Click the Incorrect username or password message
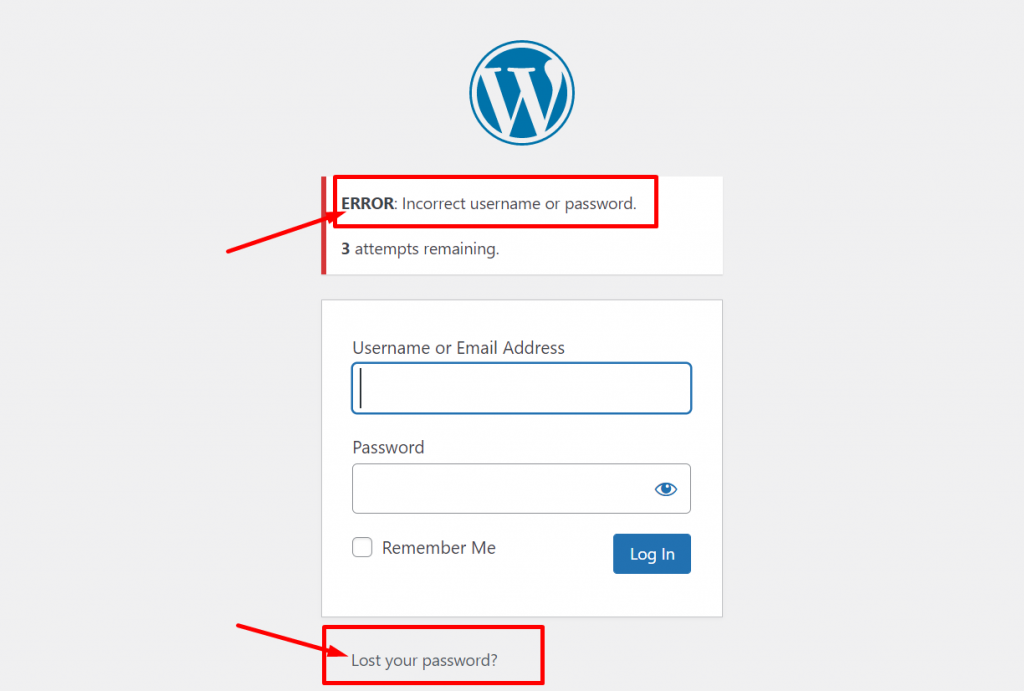 519,204
